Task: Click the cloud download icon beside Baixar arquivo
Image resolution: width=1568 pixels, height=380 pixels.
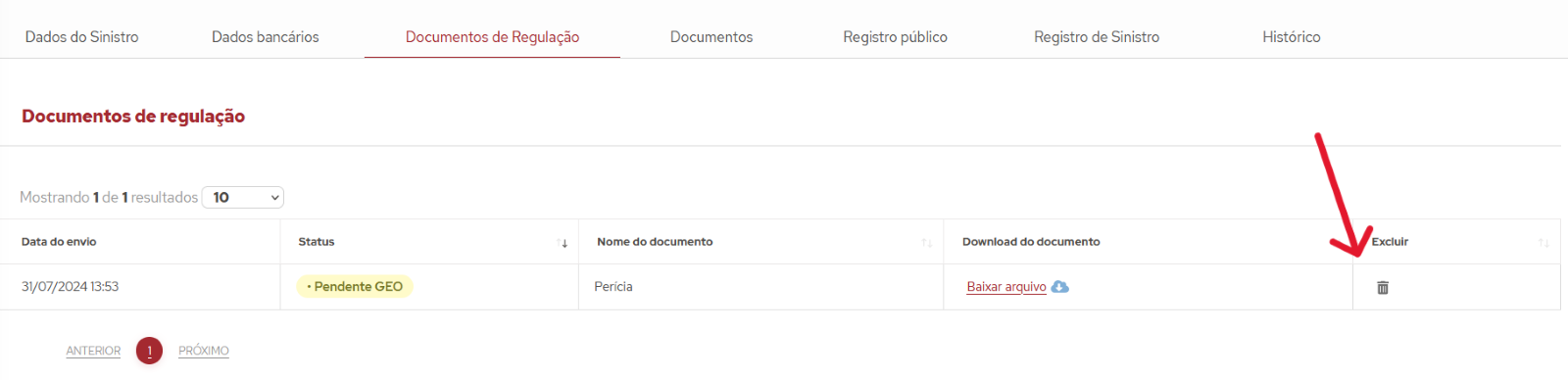Action: (x=1060, y=287)
